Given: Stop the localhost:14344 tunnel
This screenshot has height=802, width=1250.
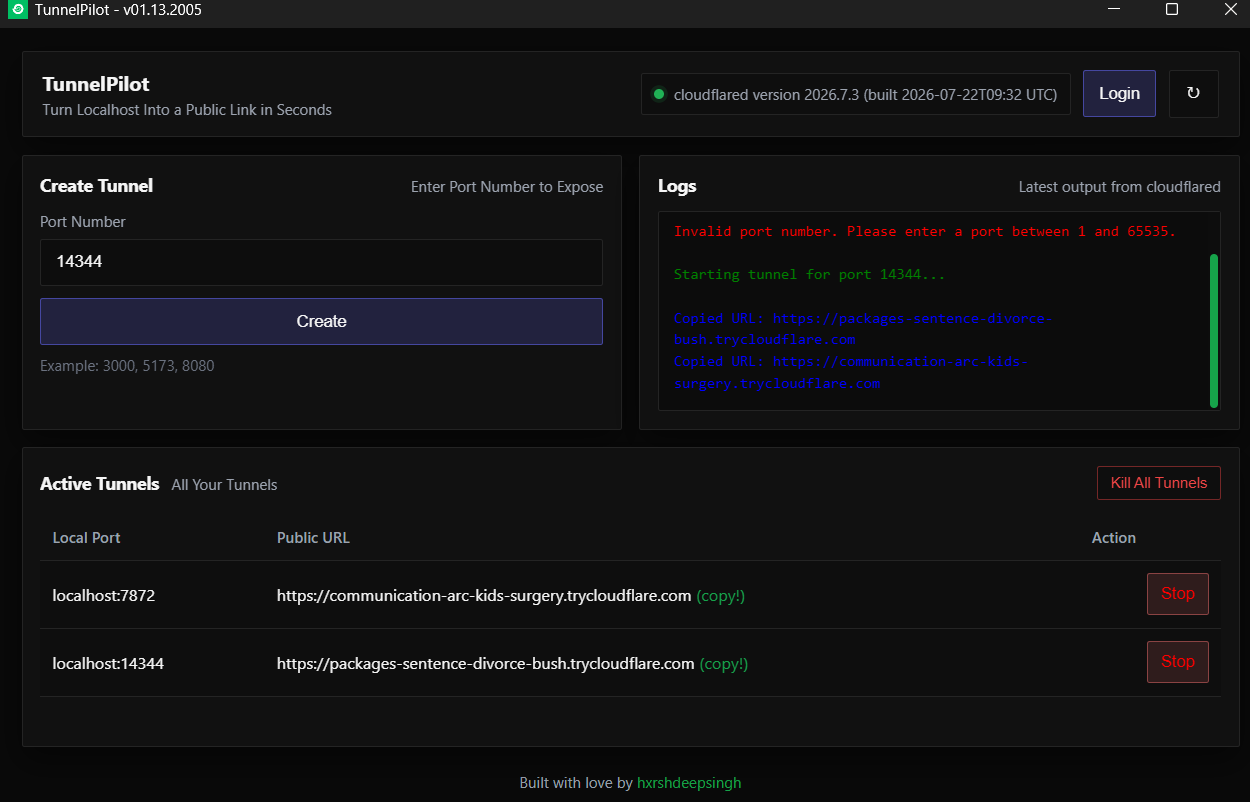Looking at the screenshot, I should 1177,662.
